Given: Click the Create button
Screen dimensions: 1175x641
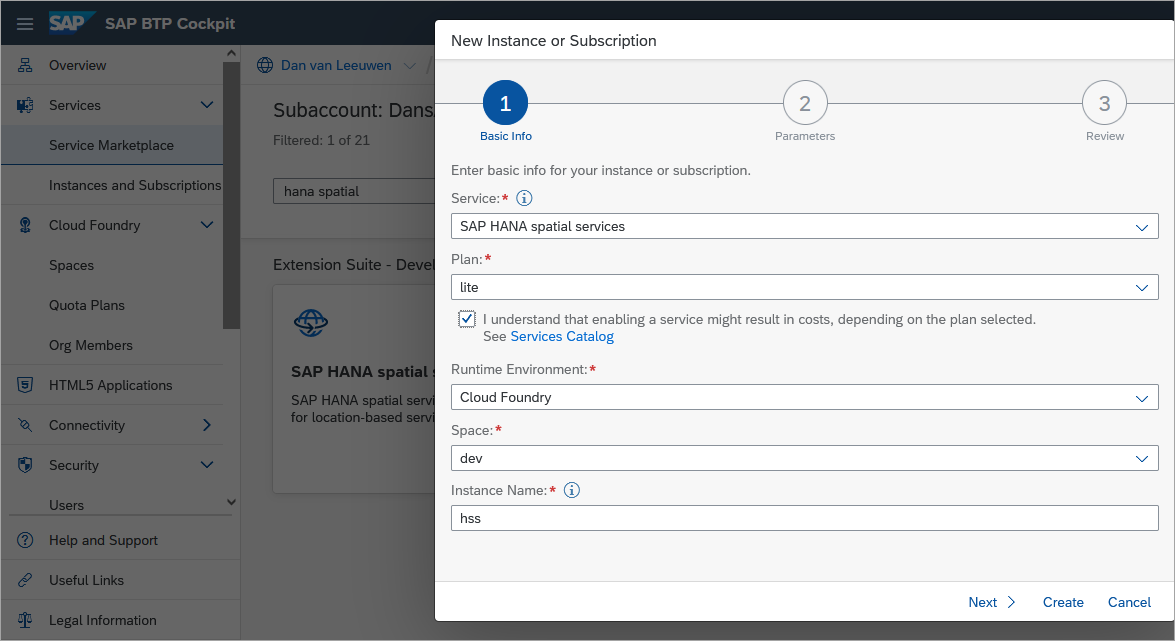Looking at the screenshot, I should coord(1063,602).
